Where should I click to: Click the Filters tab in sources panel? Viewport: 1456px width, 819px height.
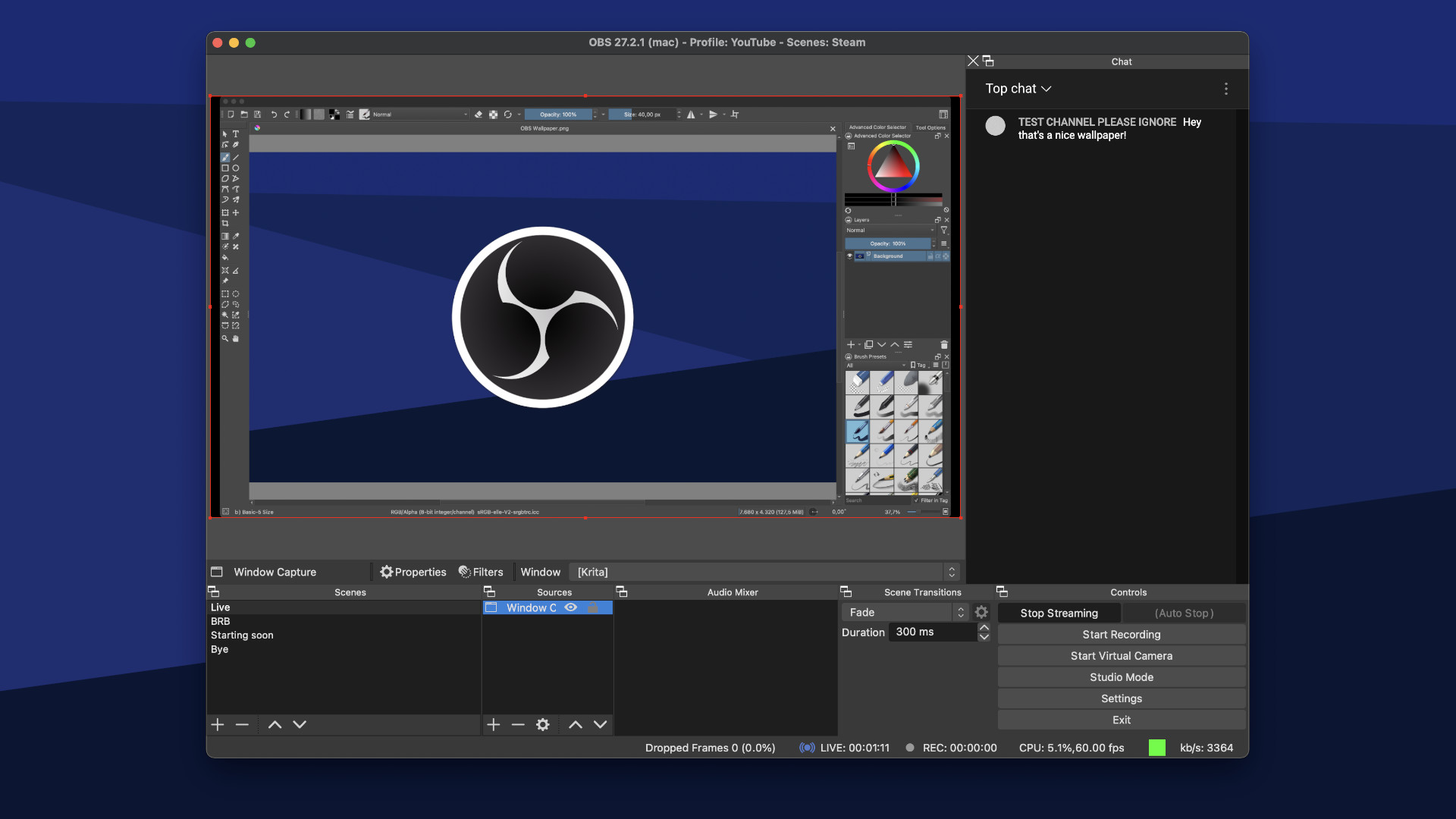click(481, 571)
